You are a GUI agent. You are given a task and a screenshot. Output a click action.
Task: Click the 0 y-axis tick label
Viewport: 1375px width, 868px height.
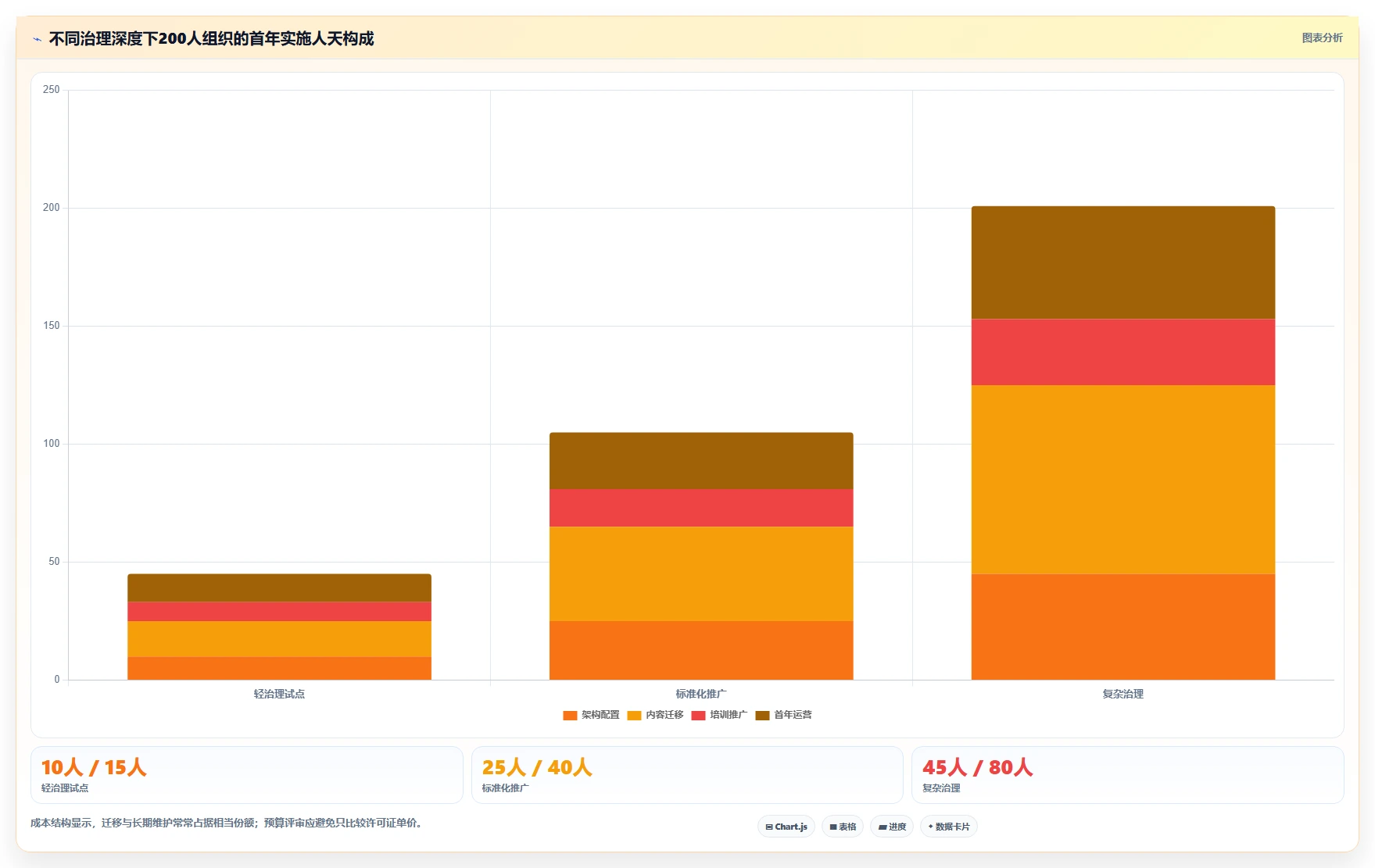(57, 680)
